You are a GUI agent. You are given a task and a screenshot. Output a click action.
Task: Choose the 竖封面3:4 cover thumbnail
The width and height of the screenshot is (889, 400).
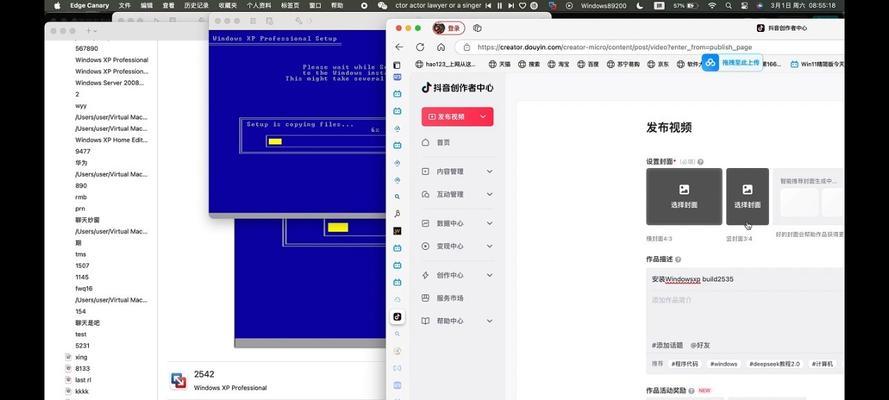[747, 197]
